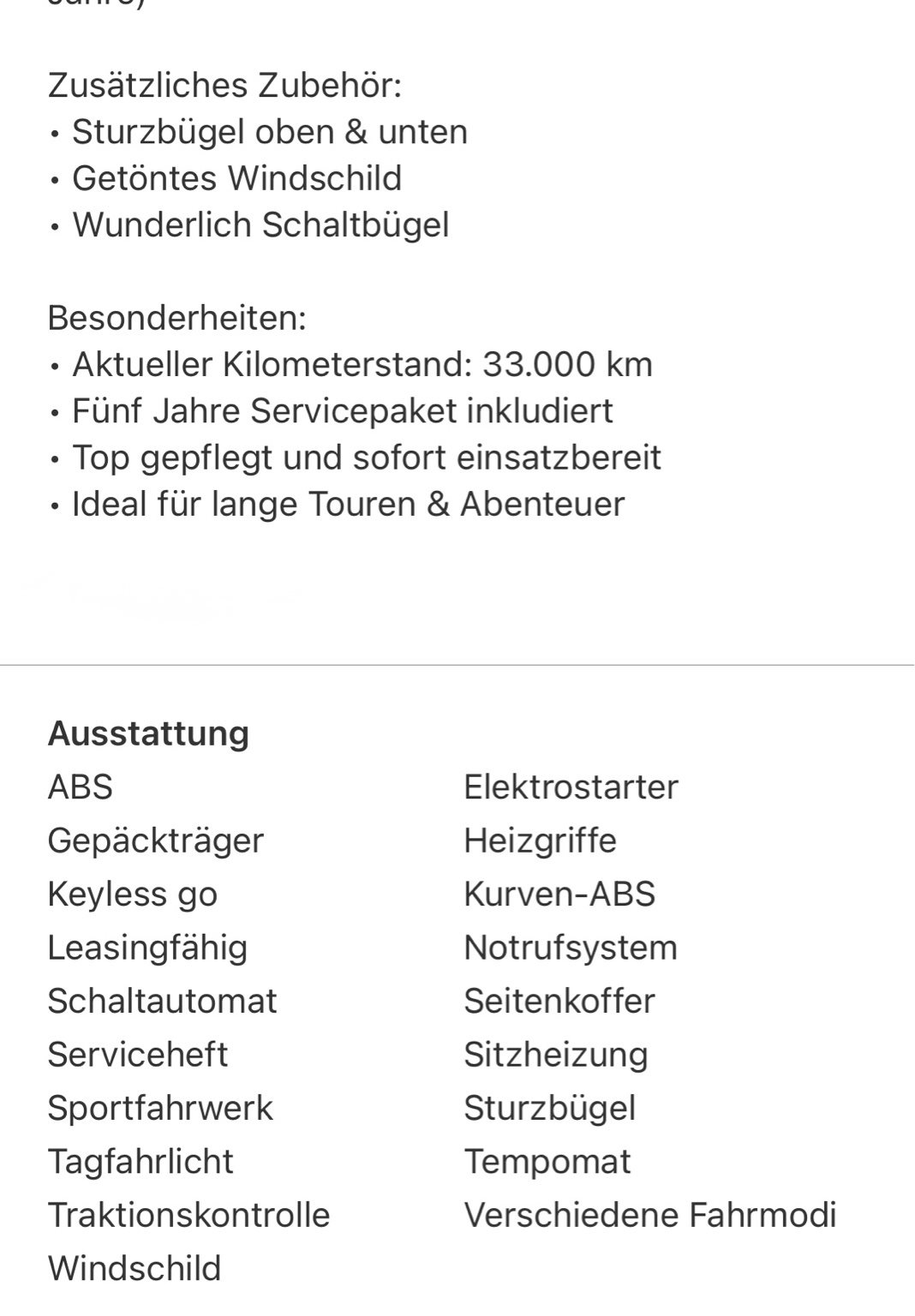Tap the Heizgriffe feature entry
The width and height of the screenshot is (915, 1316).
coord(540,840)
